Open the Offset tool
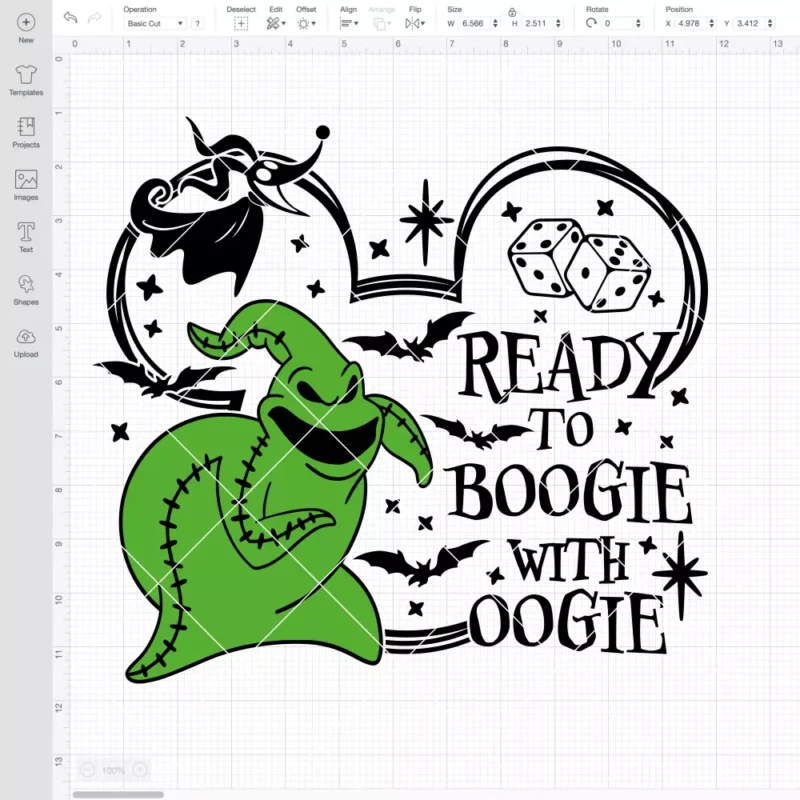 pyautogui.click(x=304, y=23)
